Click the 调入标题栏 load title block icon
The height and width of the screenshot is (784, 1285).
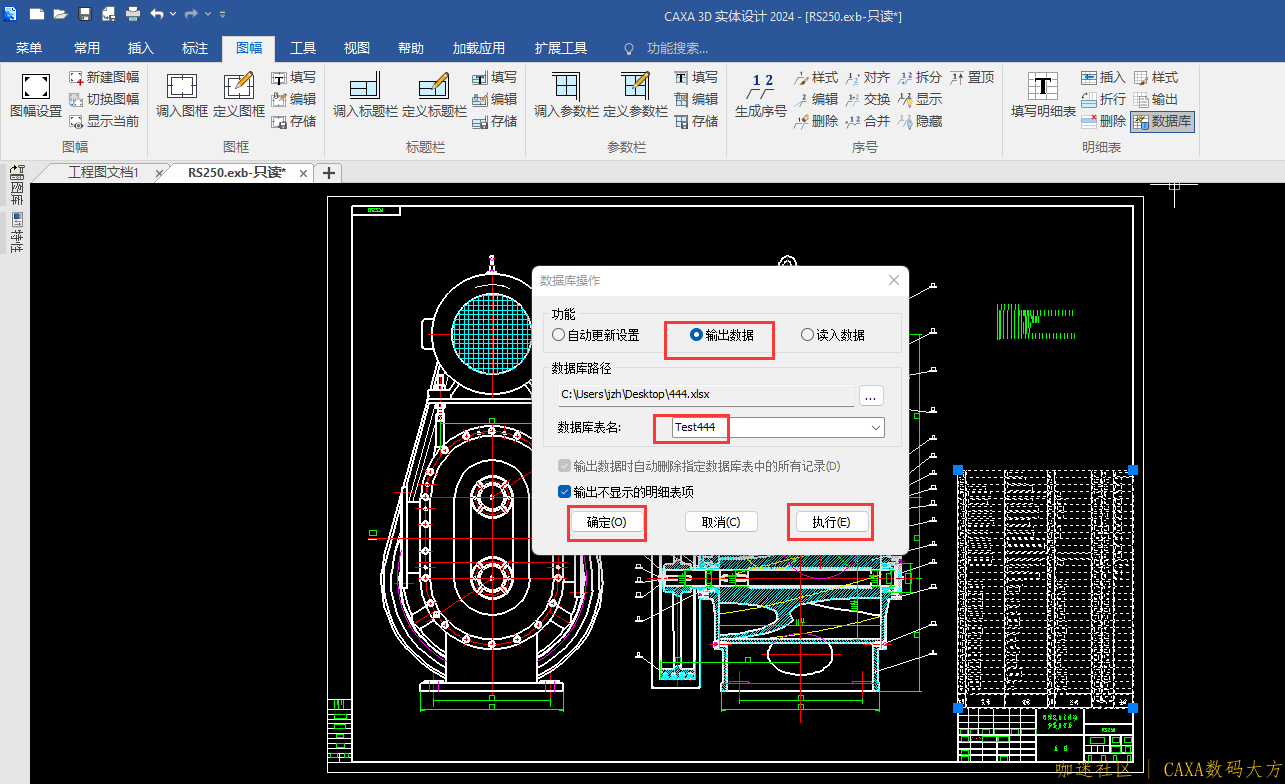(x=365, y=88)
